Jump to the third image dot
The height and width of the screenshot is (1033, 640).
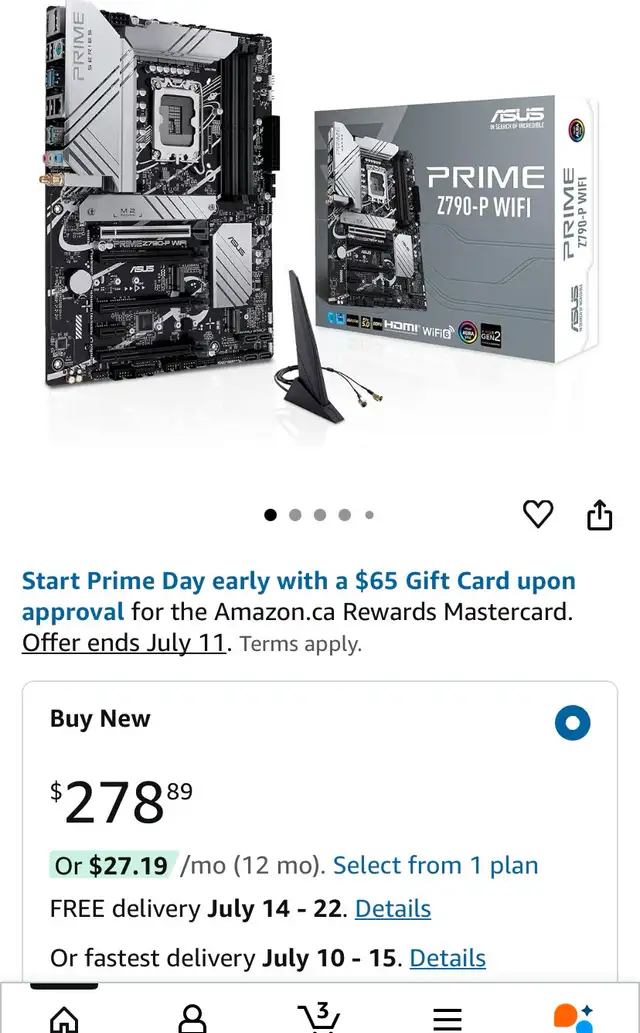coord(320,515)
